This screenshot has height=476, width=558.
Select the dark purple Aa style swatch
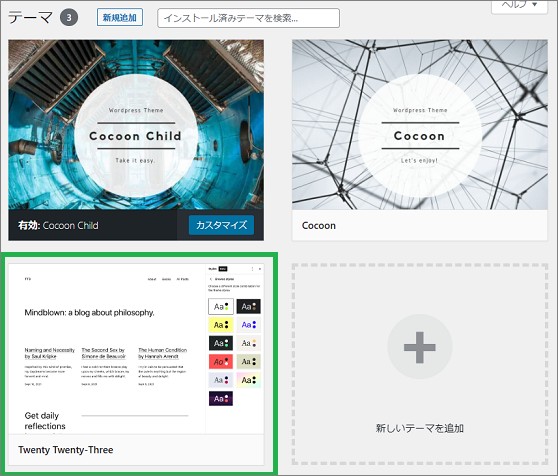[221, 399]
